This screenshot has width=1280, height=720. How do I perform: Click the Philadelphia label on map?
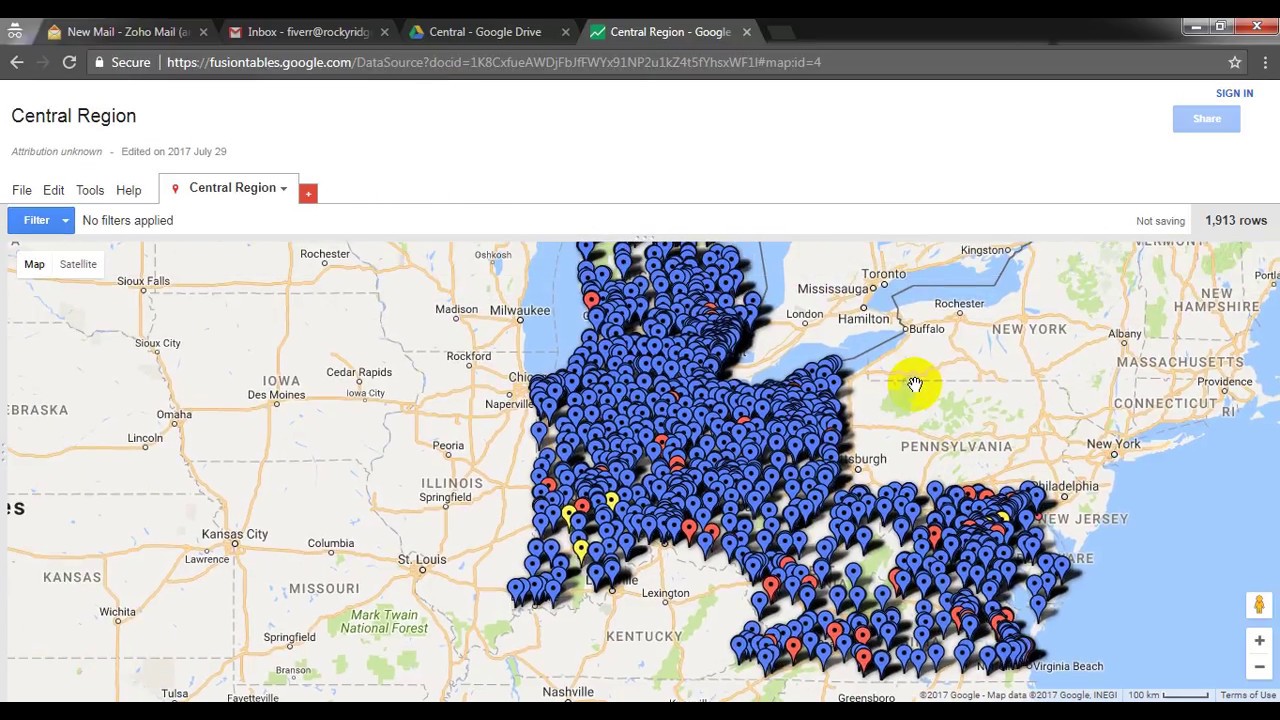pyautogui.click(x=1065, y=486)
